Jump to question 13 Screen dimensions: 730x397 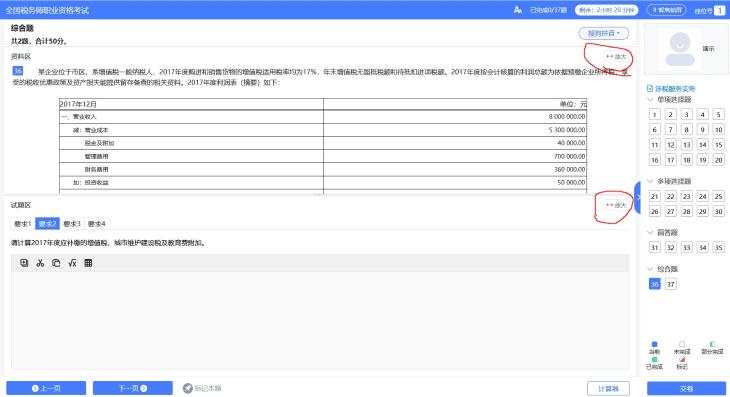point(686,145)
